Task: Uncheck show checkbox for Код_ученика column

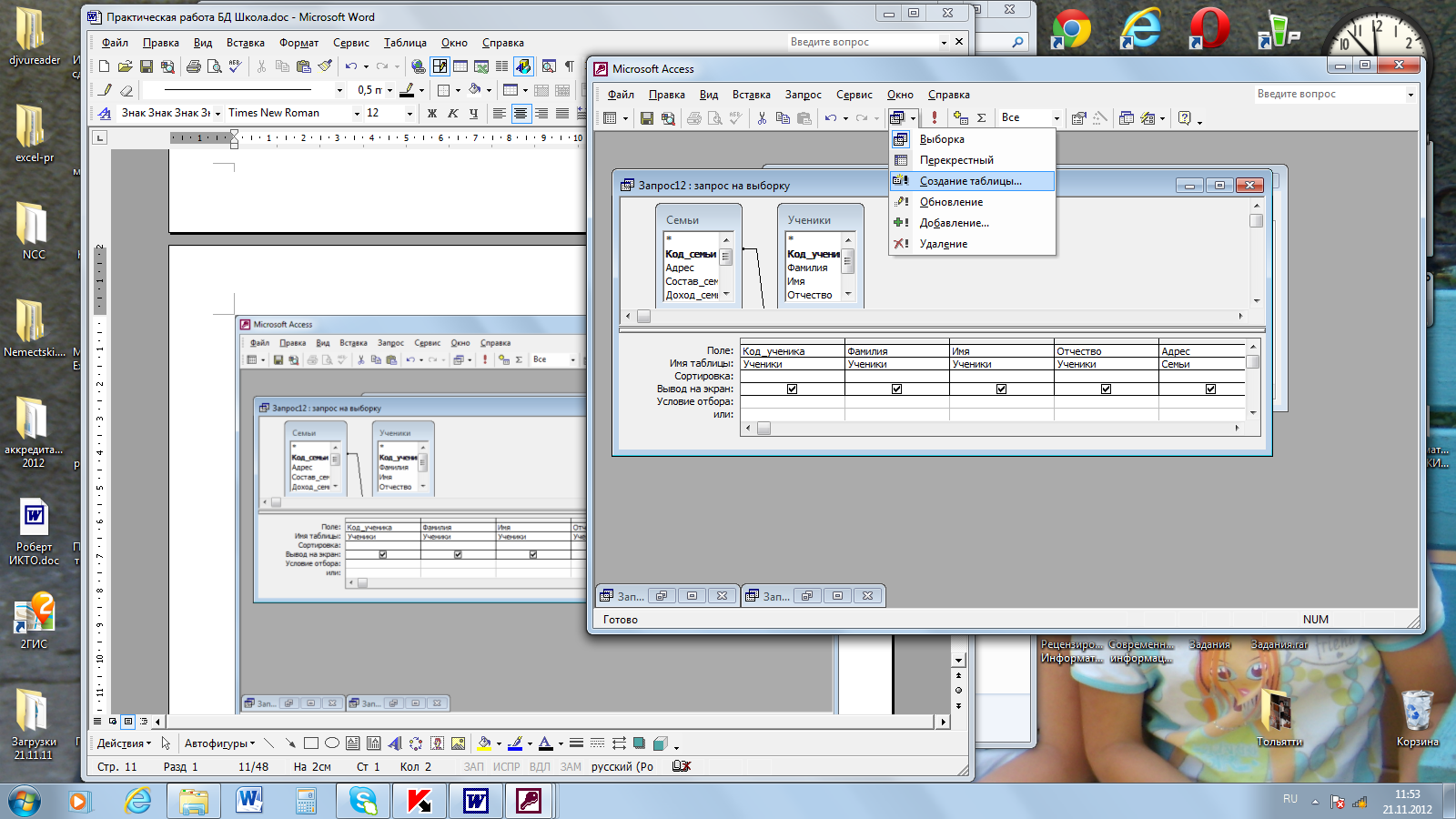Action: pyautogui.click(x=792, y=389)
